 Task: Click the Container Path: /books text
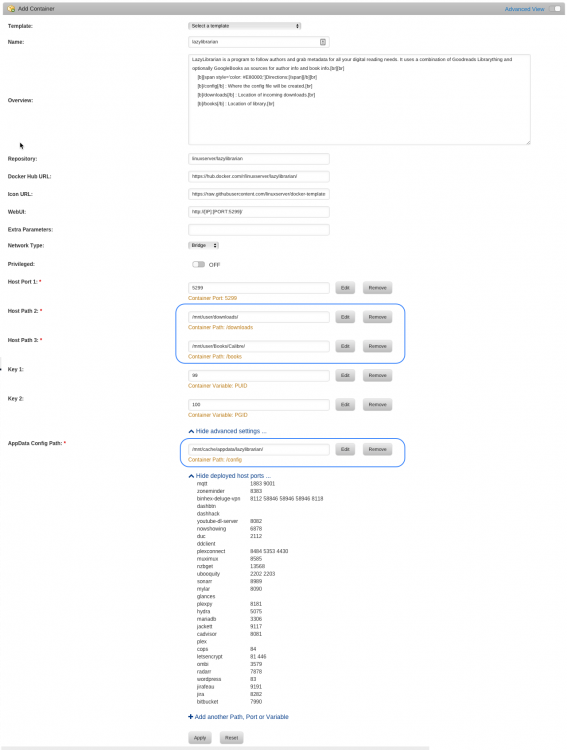pyautogui.click(x=215, y=357)
